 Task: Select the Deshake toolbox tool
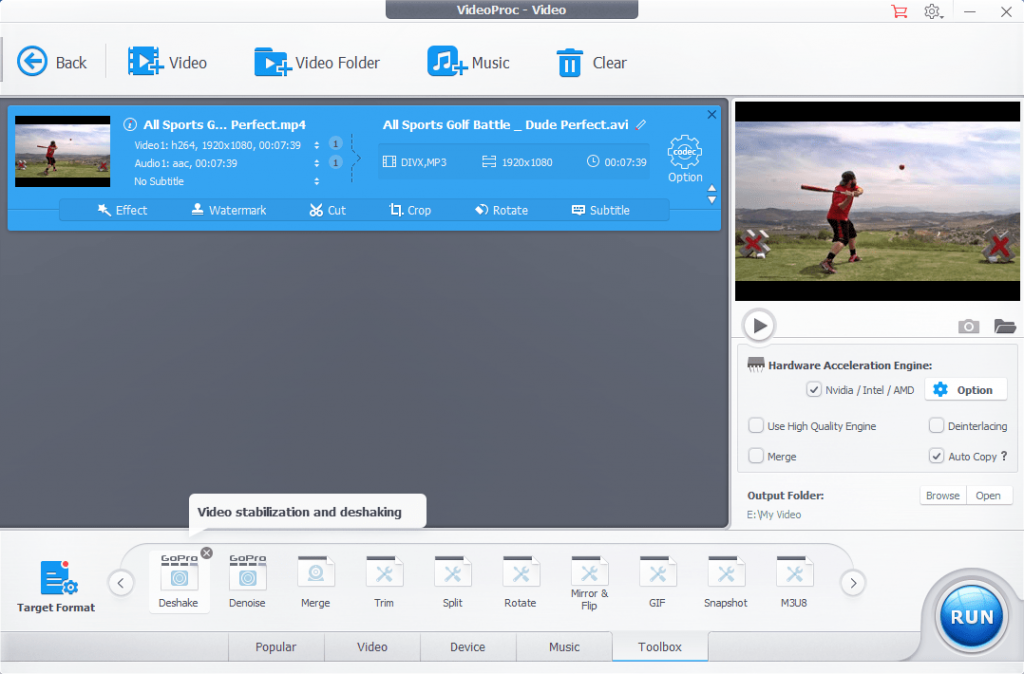tap(179, 581)
